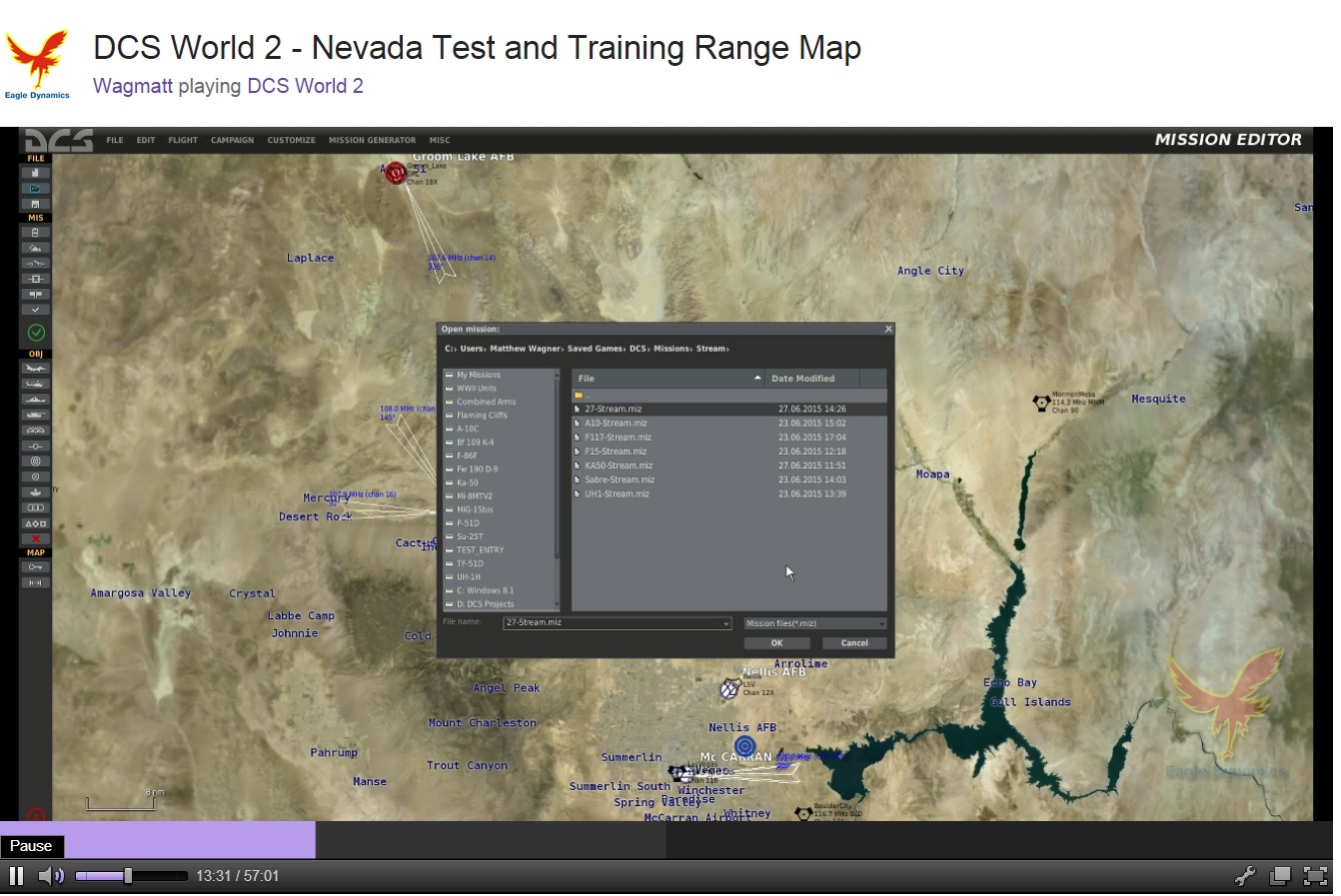Select Ka-50 in folder list

(468, 482)
